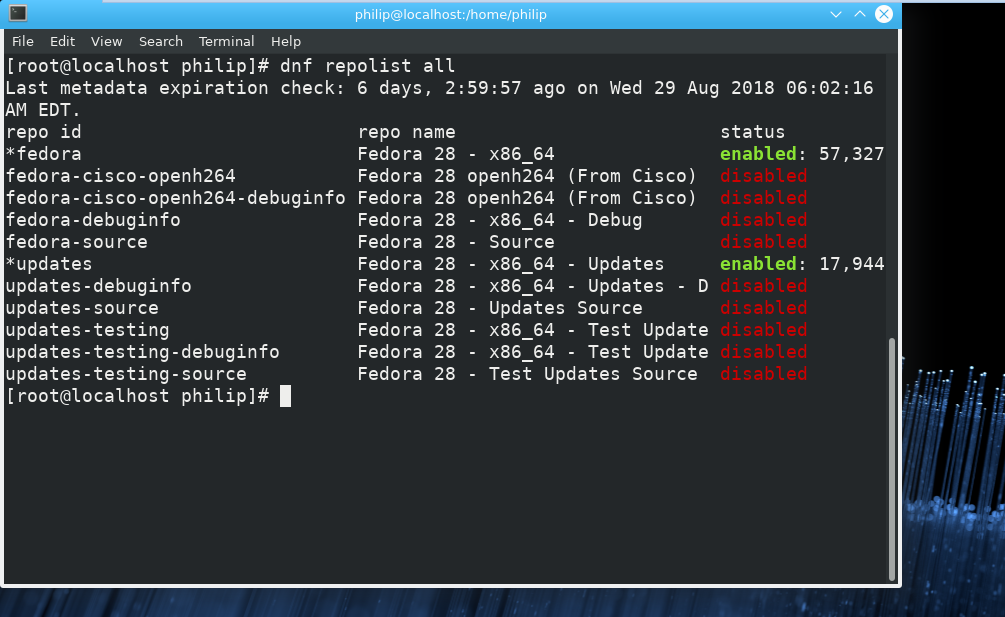Click the enabled status of updates repo
The height and width of the screenshot is (617, 1005).
[758, 264]
